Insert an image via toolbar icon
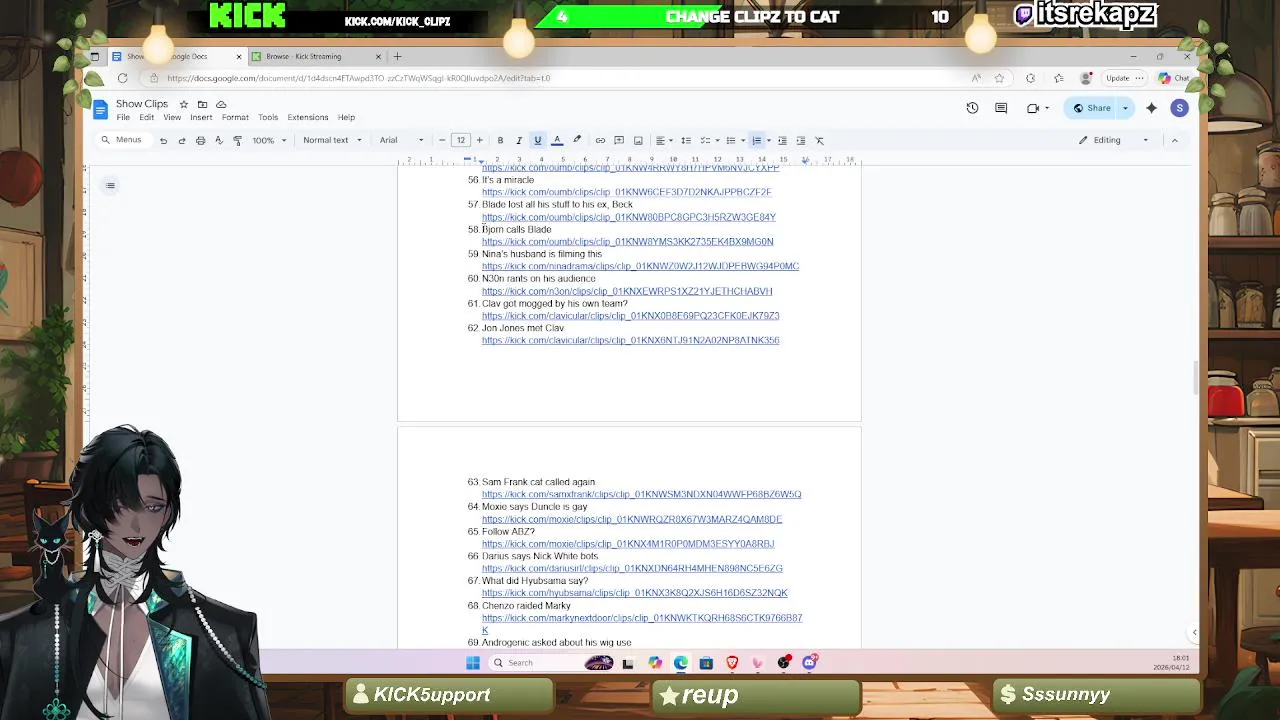This screenshot has width=1280, height=720. [638, 140]
